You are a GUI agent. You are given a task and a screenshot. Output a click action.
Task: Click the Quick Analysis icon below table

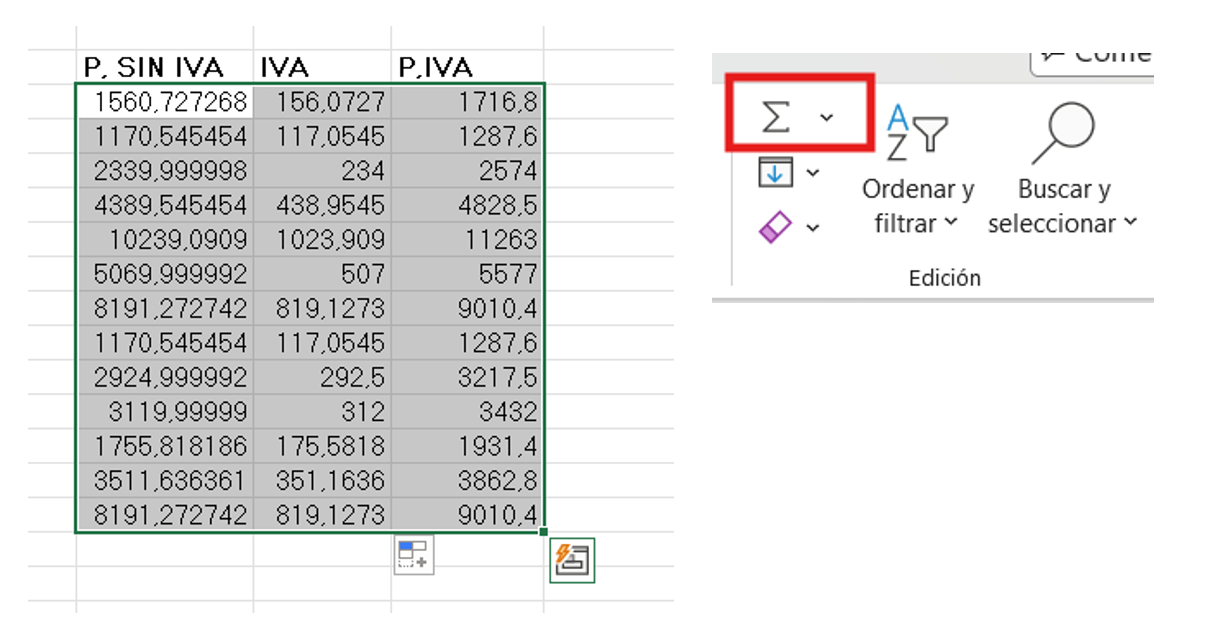(412, 554)
